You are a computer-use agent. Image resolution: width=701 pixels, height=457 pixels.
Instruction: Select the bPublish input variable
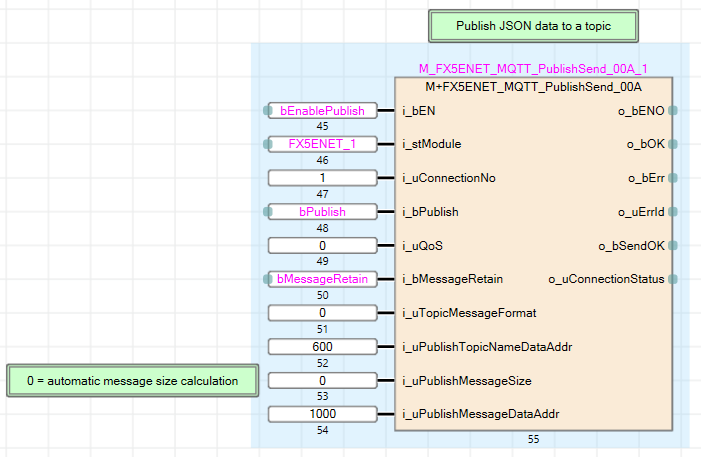pyautogui.click(x=322, y=212)
